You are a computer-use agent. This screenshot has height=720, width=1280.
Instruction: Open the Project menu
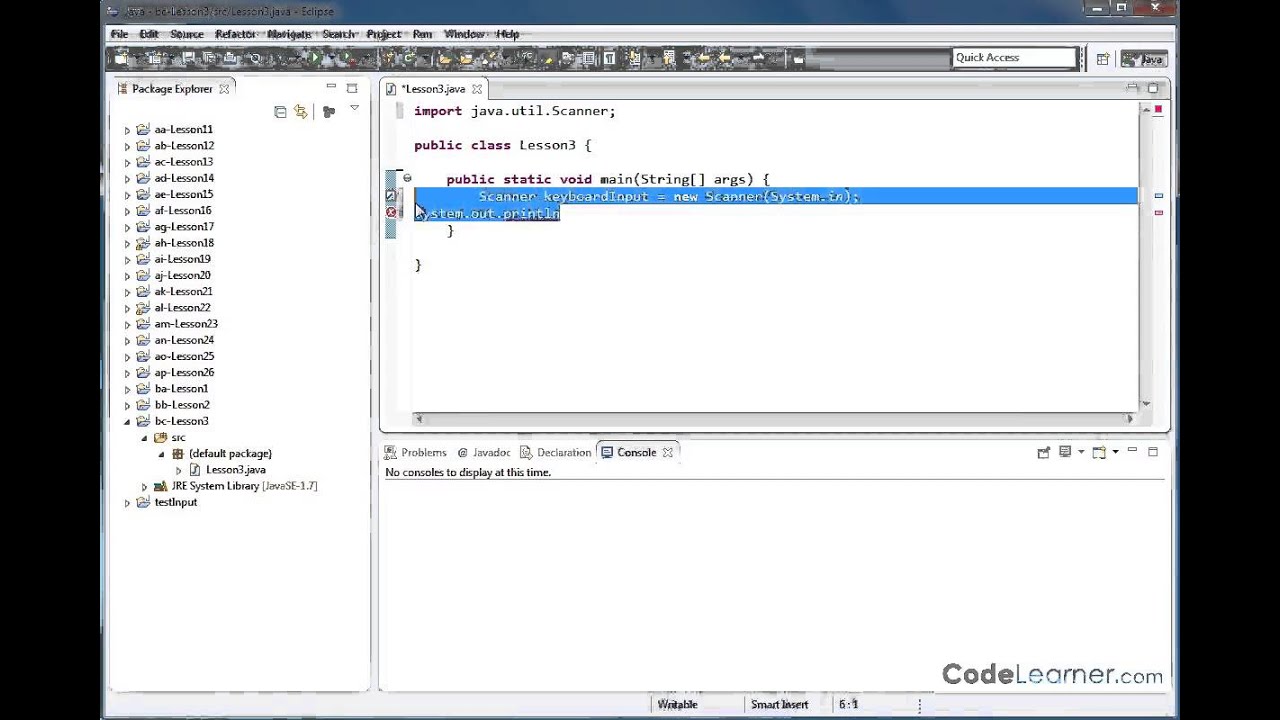tap(384, 34)
